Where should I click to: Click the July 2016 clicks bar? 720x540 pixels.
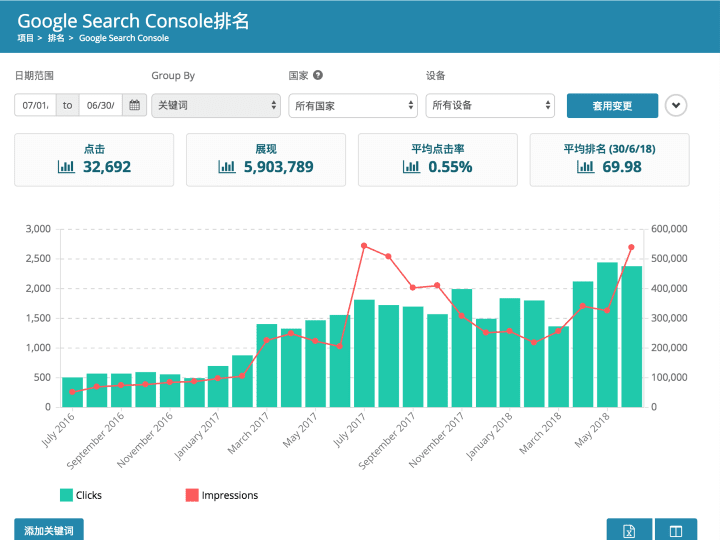point(72,392)
